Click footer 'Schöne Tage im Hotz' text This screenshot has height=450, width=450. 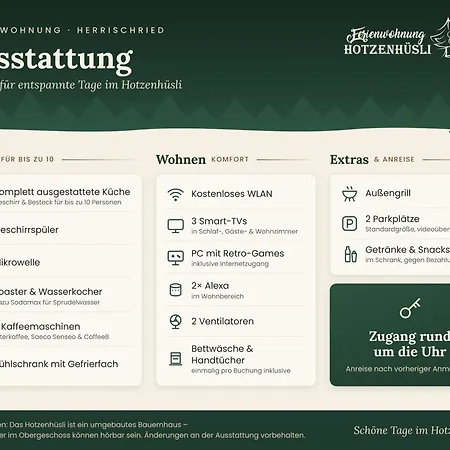coord(402,430)
